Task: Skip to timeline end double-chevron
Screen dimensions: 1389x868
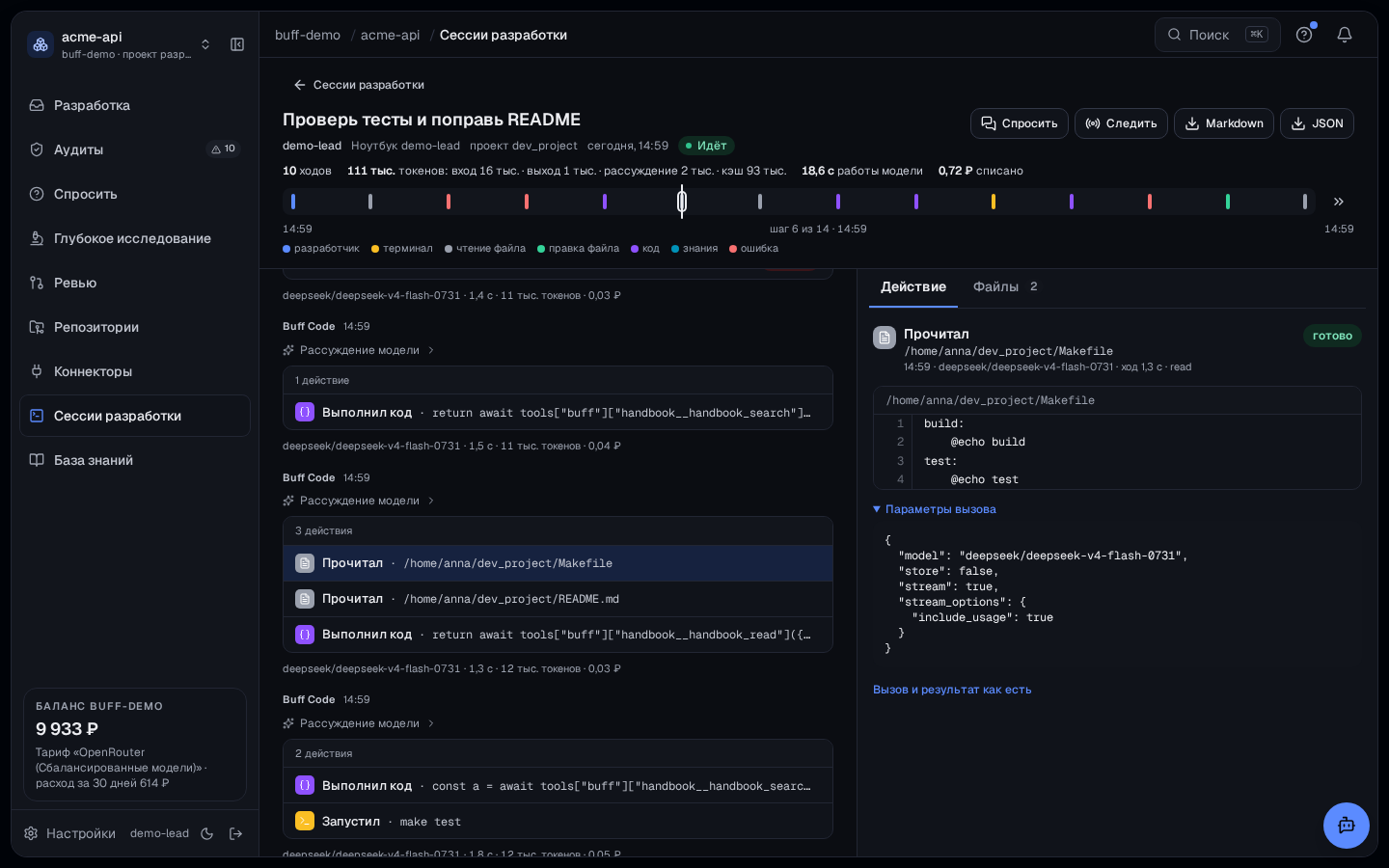Action: pos(1339,202)
